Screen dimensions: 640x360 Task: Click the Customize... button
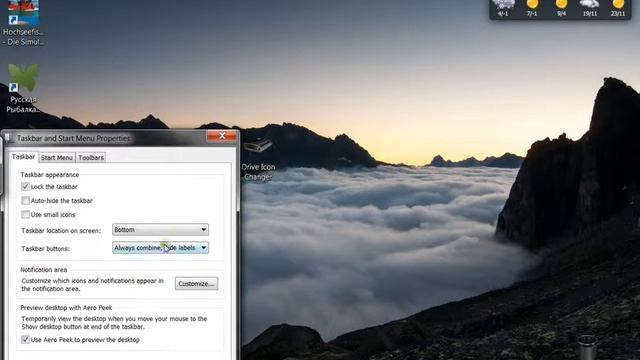pyautogui.click(x=196, y=284)
